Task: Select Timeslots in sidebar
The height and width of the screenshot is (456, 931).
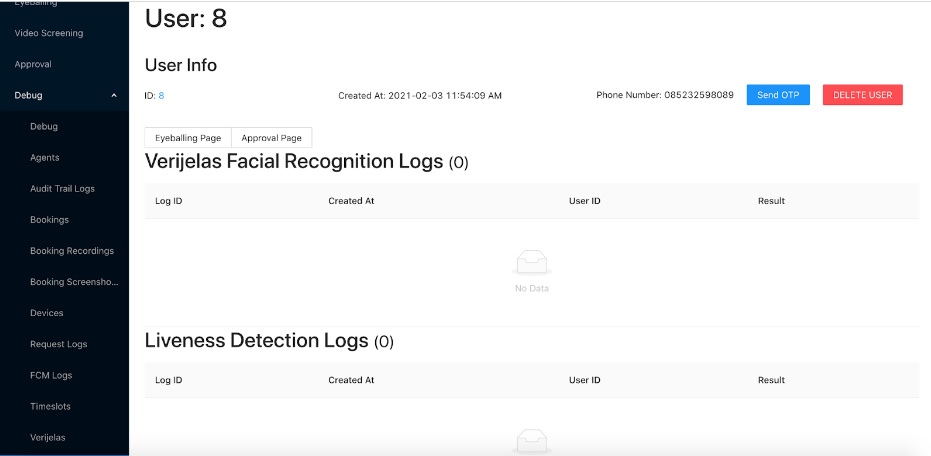Action: click(50, 406)
